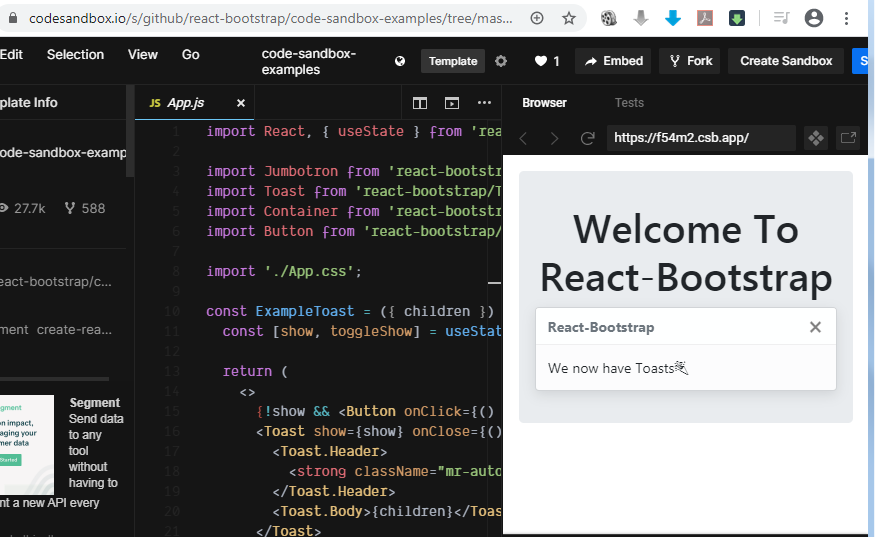Screen dimensions: 875x537
Task: Open the Go menu
Action: pyautogui.click(x=190, y=55)
